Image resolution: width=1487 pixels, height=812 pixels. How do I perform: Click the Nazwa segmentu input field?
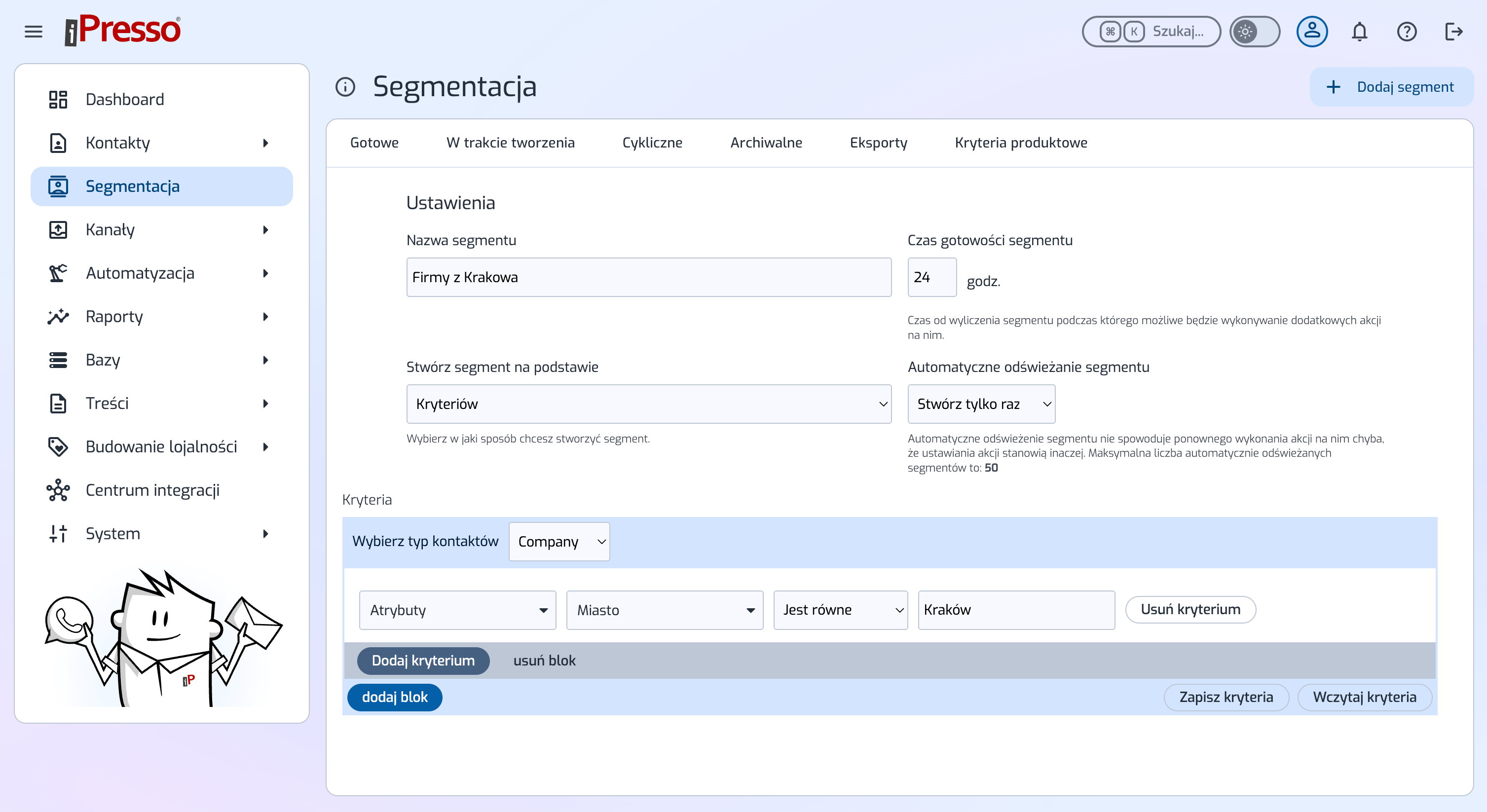(x=648, y=277)
